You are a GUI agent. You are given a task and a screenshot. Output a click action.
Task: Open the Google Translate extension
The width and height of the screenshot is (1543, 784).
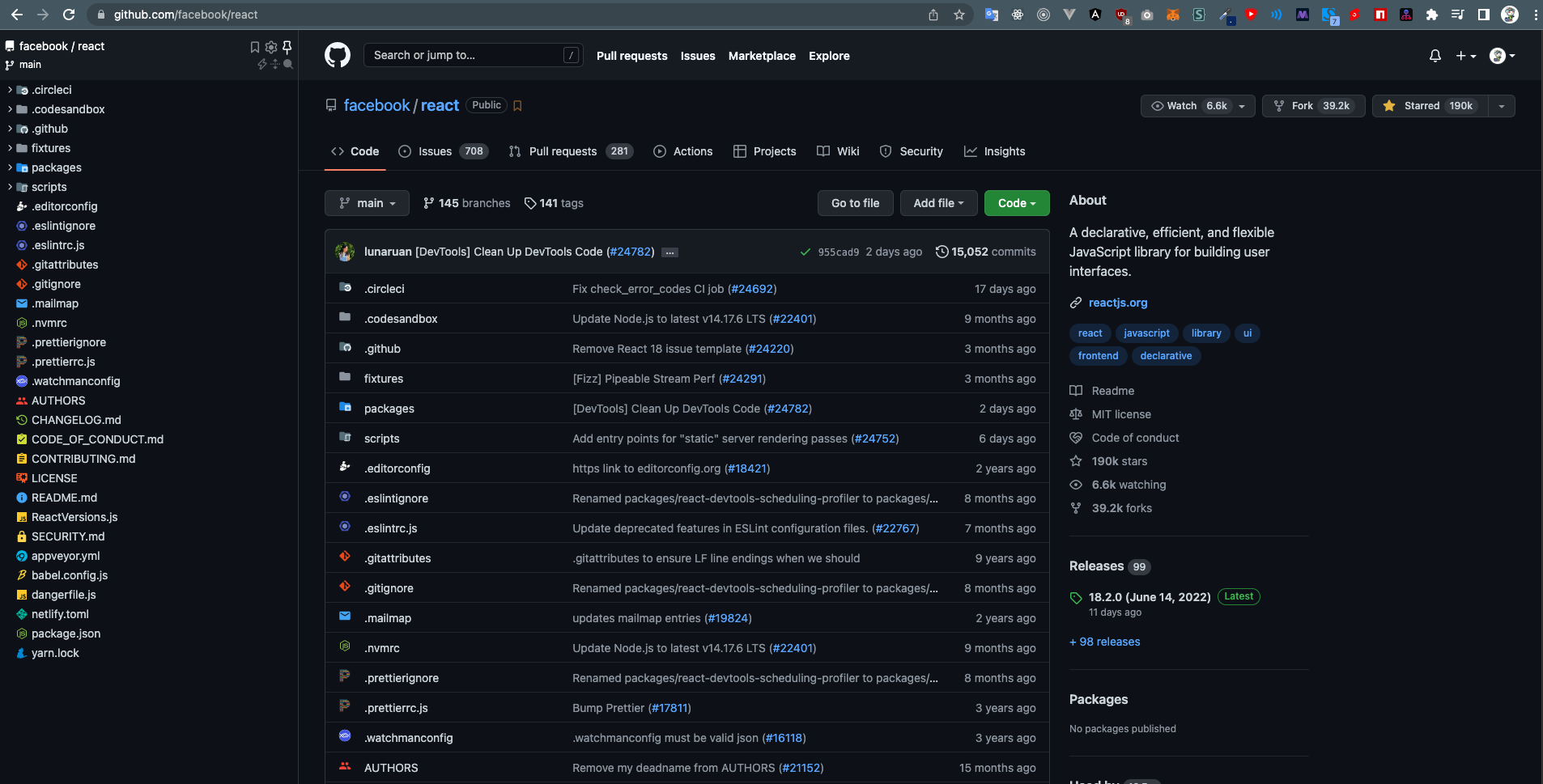click(992, 15)
